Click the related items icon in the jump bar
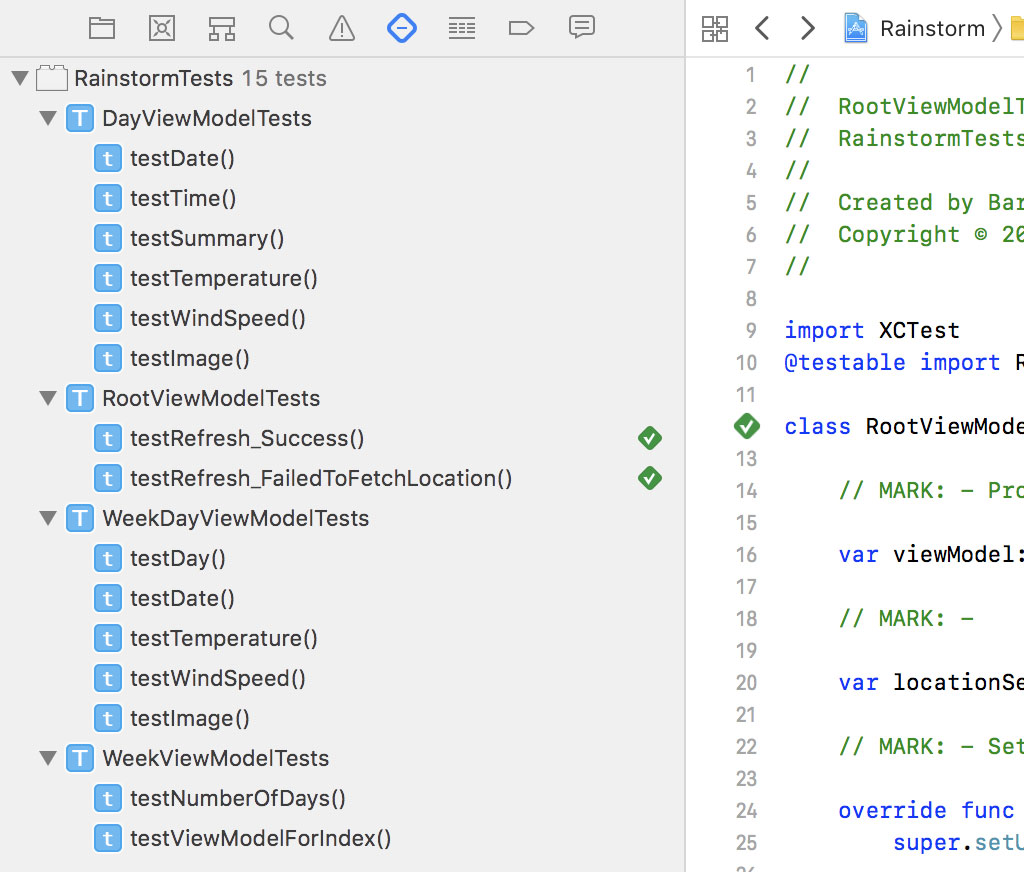 coord(715,28)
